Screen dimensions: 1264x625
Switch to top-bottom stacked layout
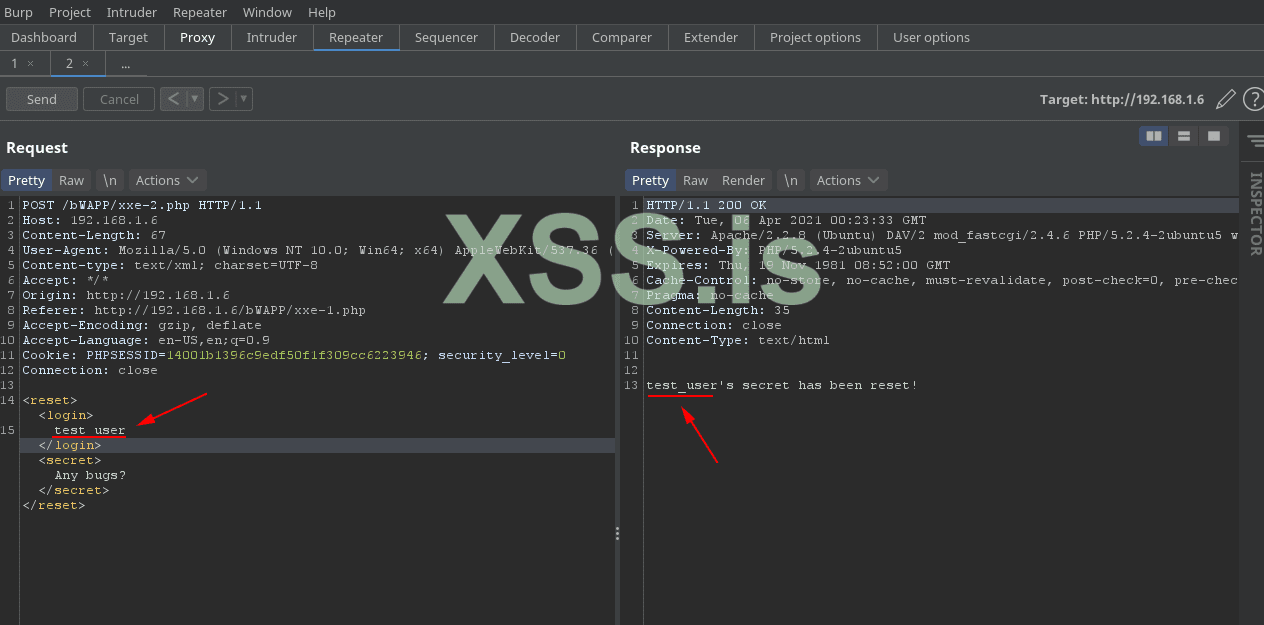pyautogui.click(x=1184, y=136)
